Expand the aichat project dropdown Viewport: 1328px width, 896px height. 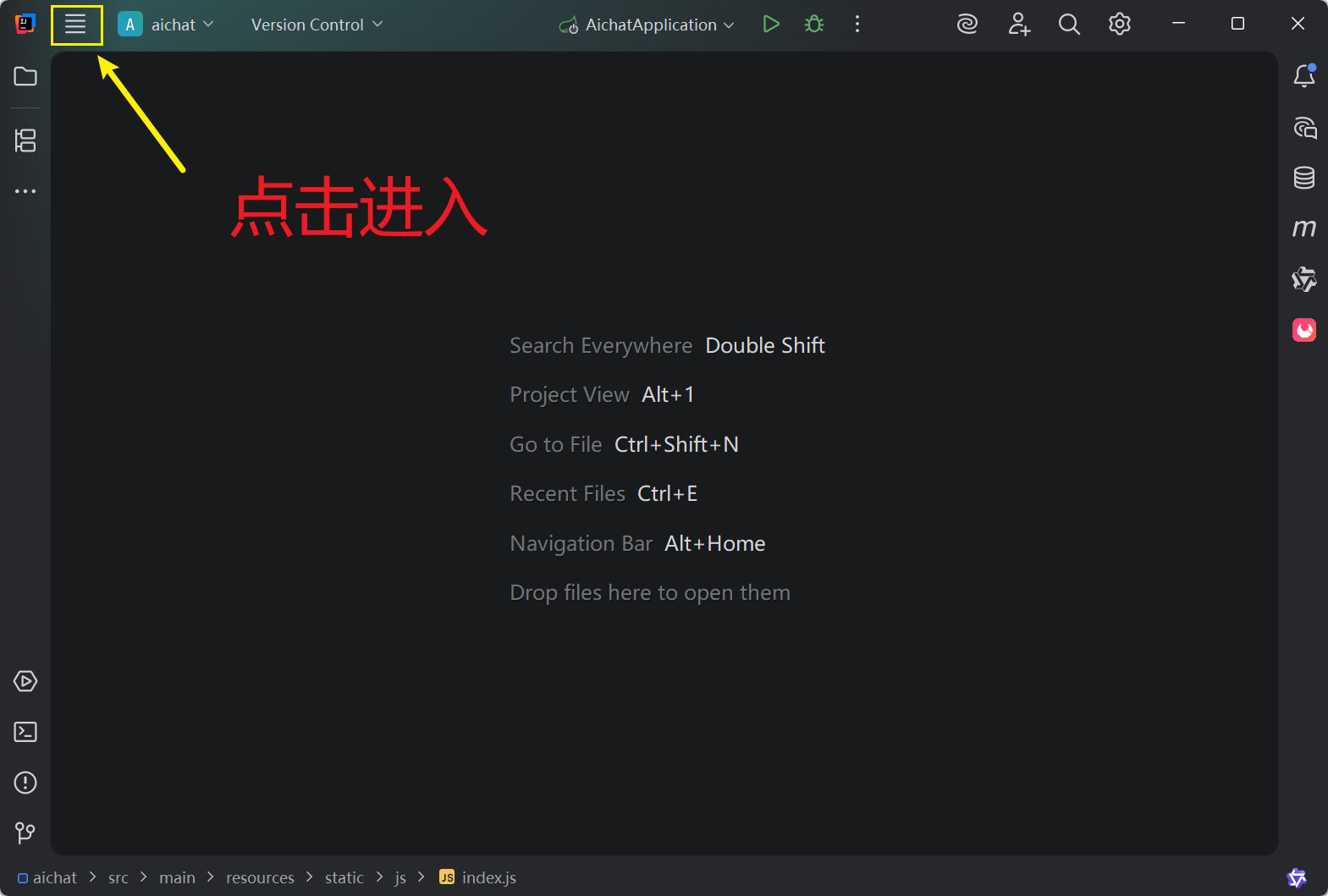(x=166, y=25)
